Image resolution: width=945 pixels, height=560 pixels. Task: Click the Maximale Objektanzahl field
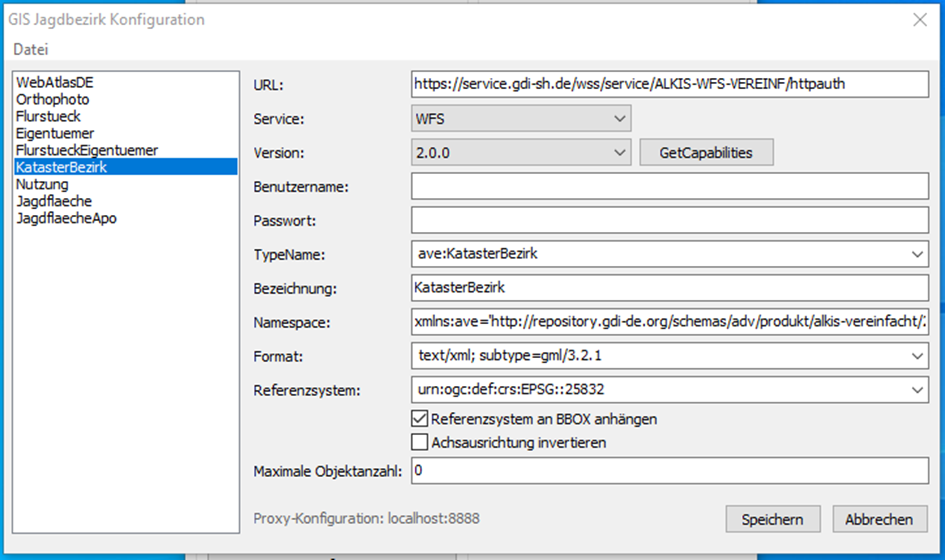tap(670, 470)
